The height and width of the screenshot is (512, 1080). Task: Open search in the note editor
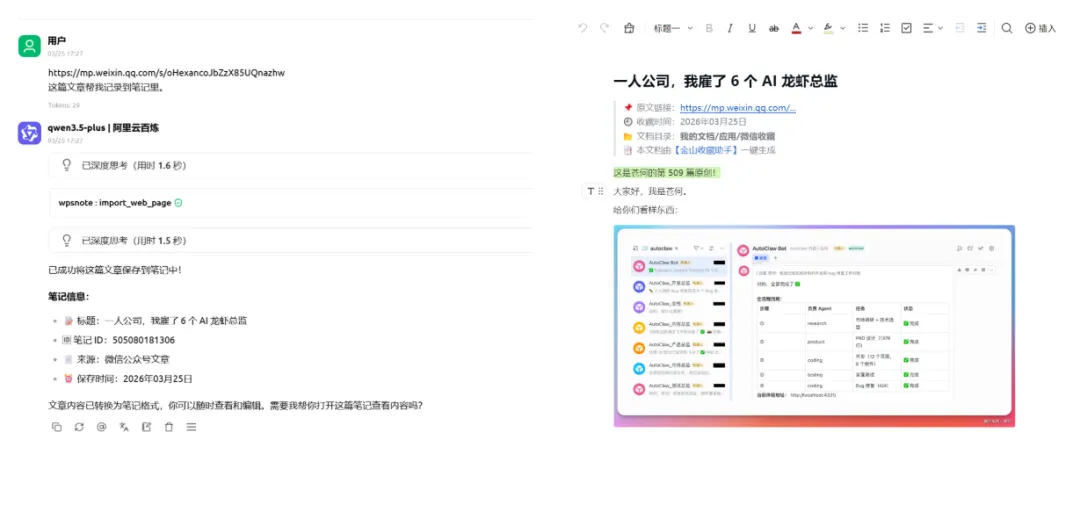tap(1007, 28)
